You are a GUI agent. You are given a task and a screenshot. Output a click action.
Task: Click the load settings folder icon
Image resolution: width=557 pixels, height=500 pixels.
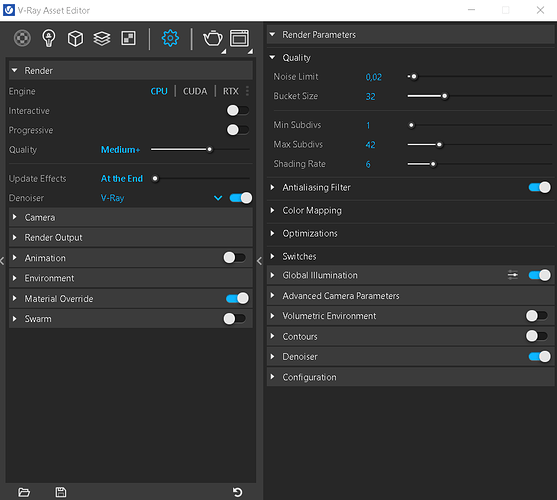pos(24,492)
